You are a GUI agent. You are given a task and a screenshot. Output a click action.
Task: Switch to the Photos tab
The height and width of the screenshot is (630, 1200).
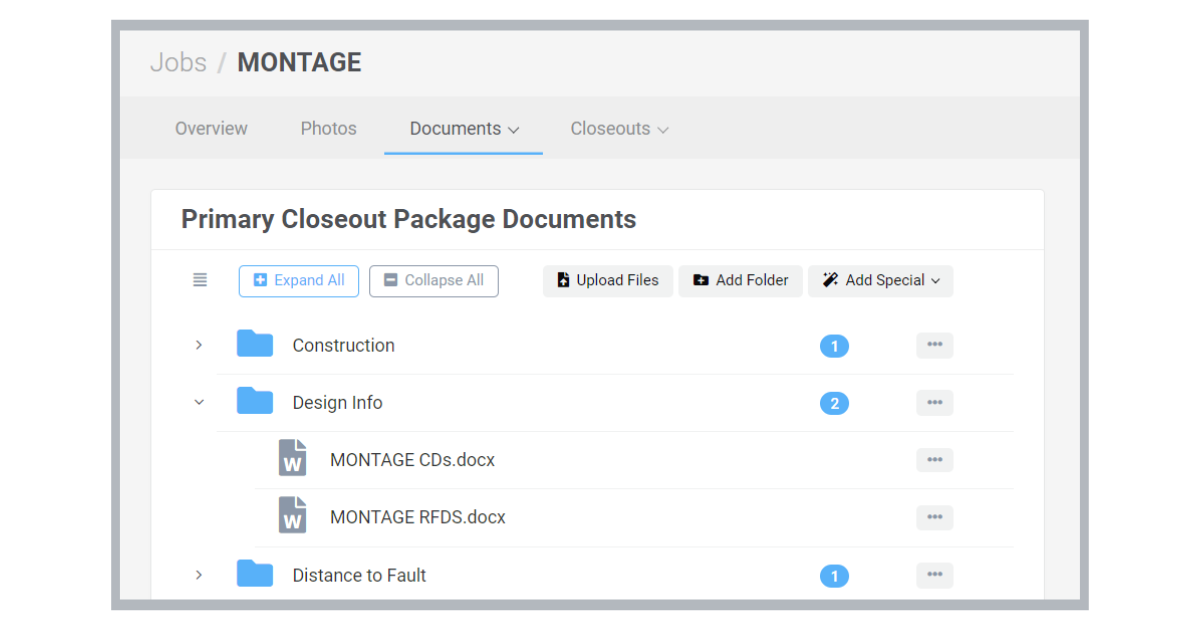pos(328,128)
